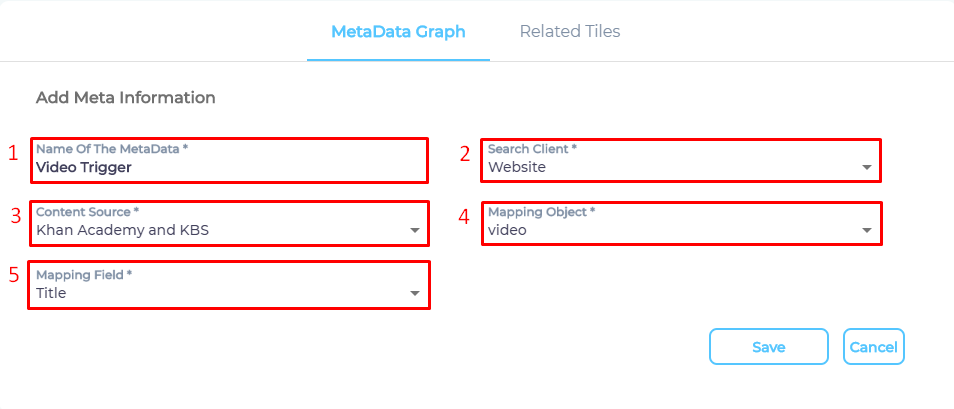Click the Mapping Field dropdown arrow icon
This screenshot has width=954, height=409.
[x=415, y=294]
